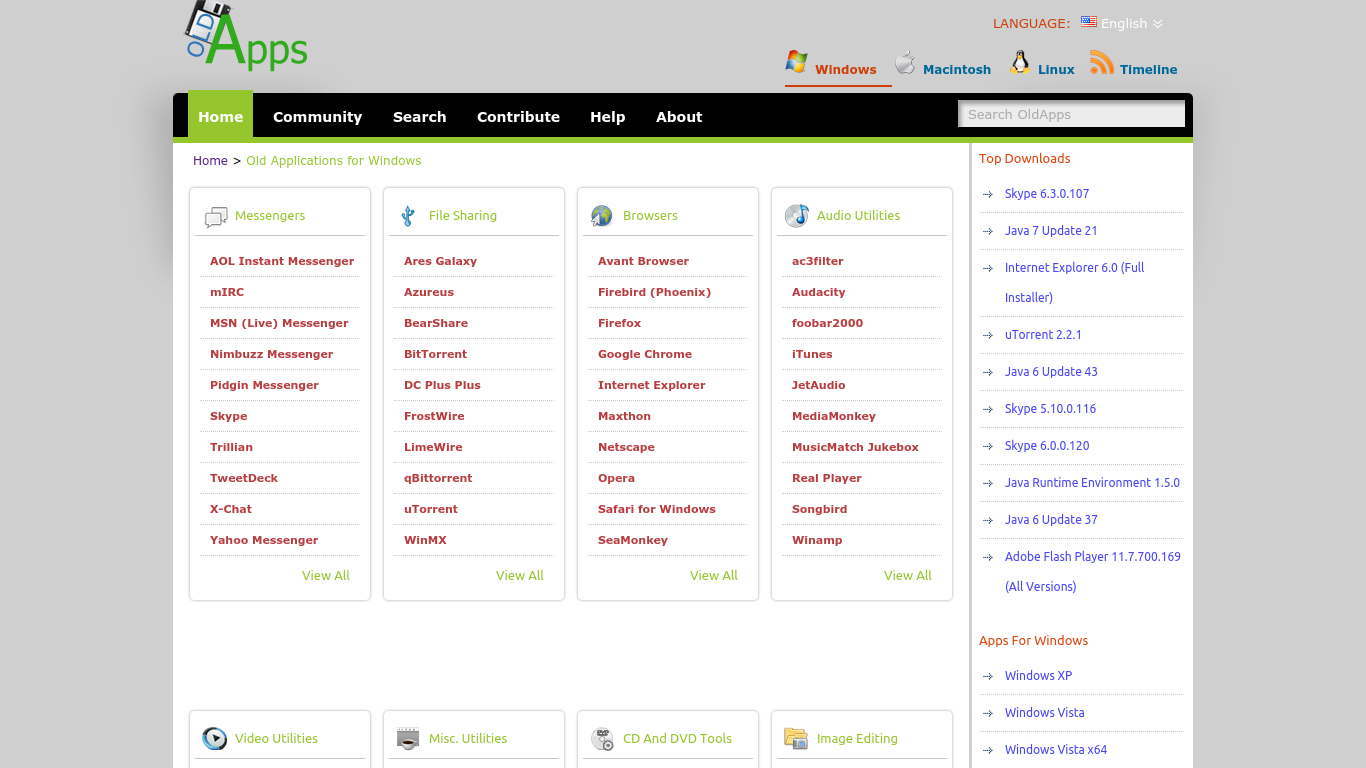The image size is (1366, 768).
Task: Click the Windows flag icon
Action: (796, 62)
